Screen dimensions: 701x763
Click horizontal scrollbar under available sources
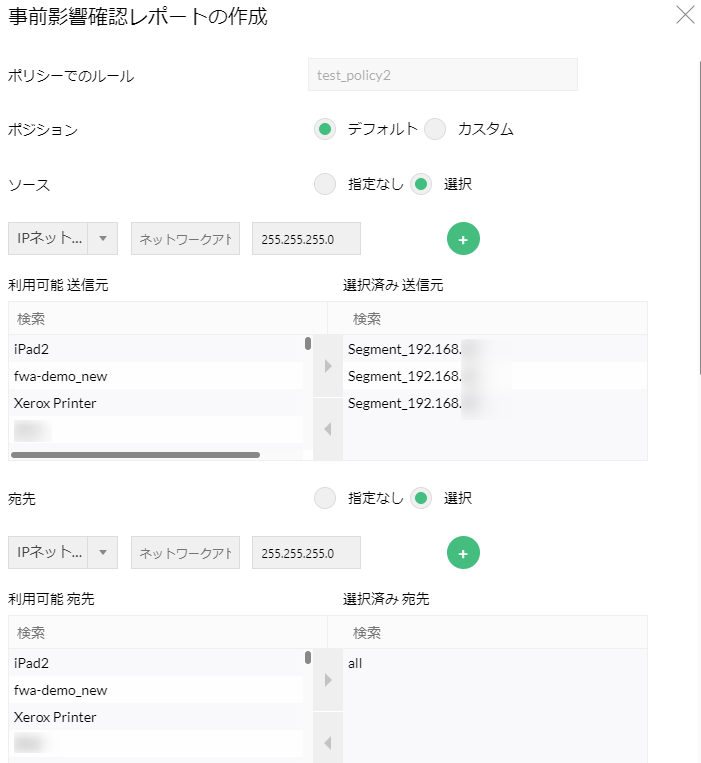coord(135,455)
